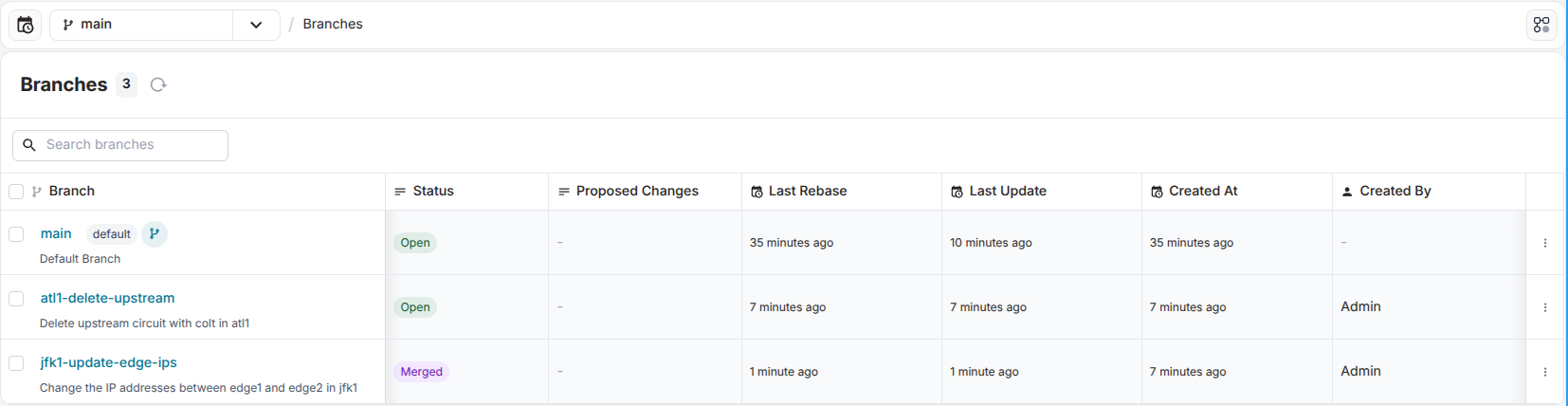Click the Created At column header
1568x406 pixels.
point(1203,192)
